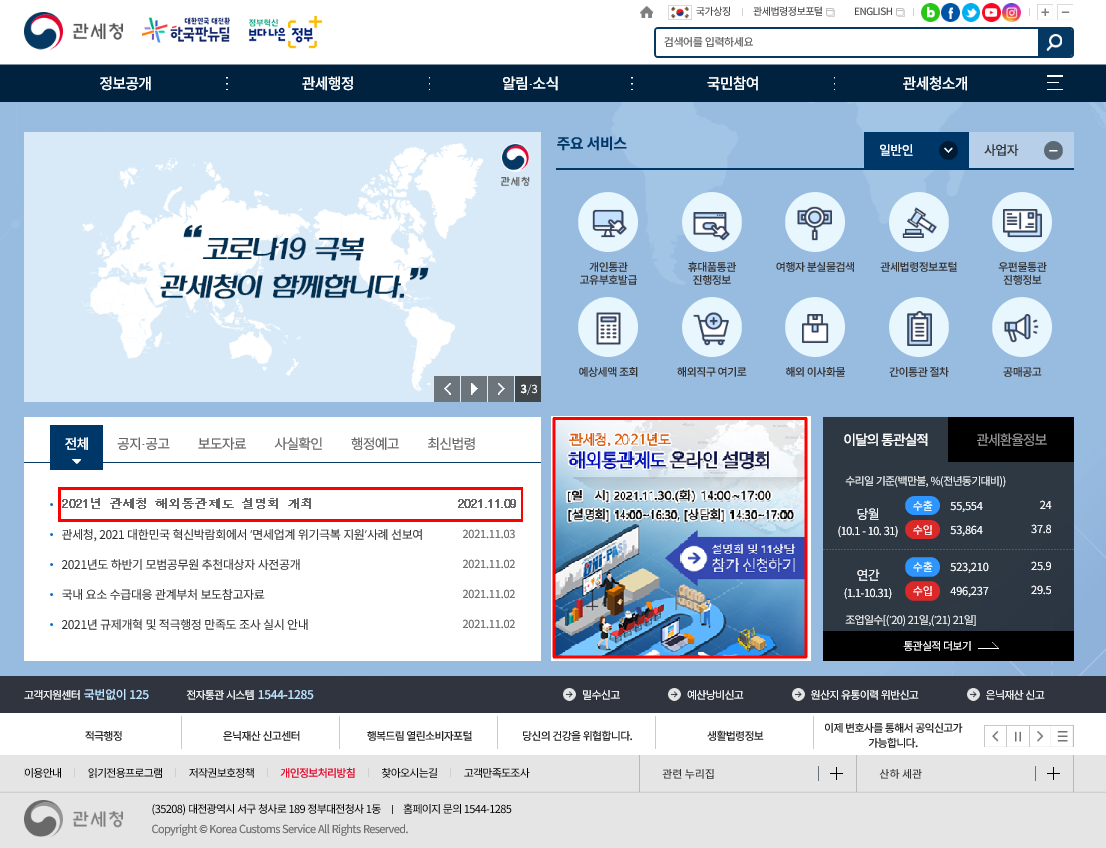Open the 관세행정 navigation menu
Image resolution: width=1106 pixels, height=848 pixels.
pyautogui.click(x=328, y=84)
